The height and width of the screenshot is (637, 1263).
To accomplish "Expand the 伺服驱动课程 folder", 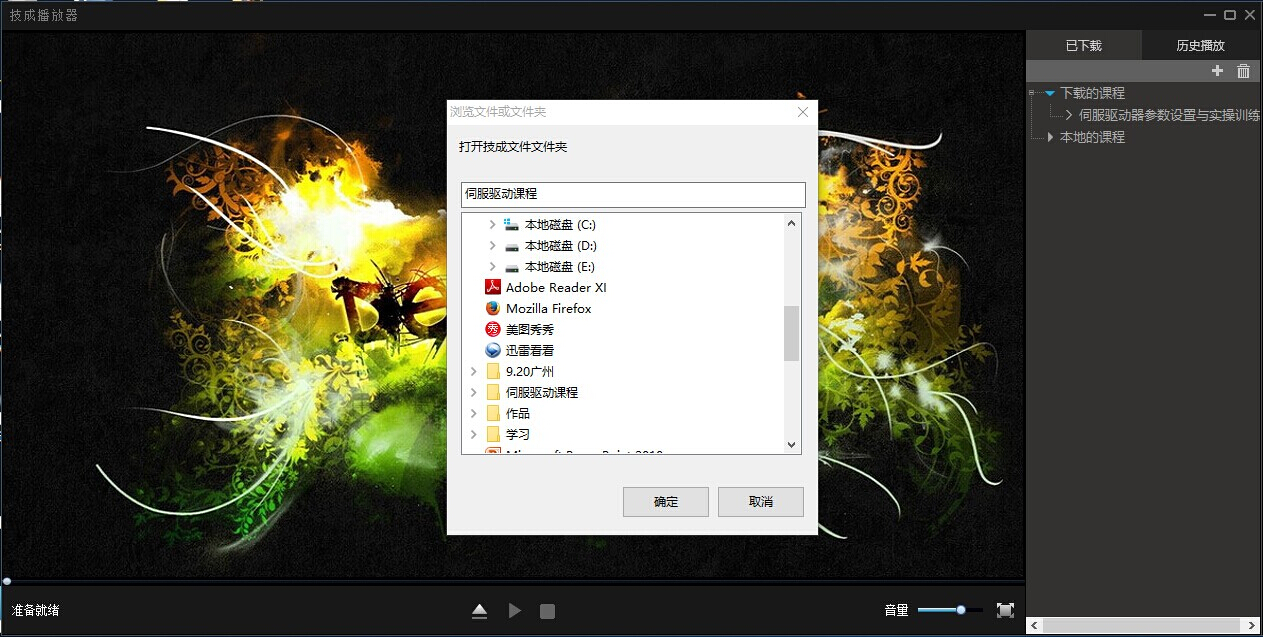I will 474,393.
